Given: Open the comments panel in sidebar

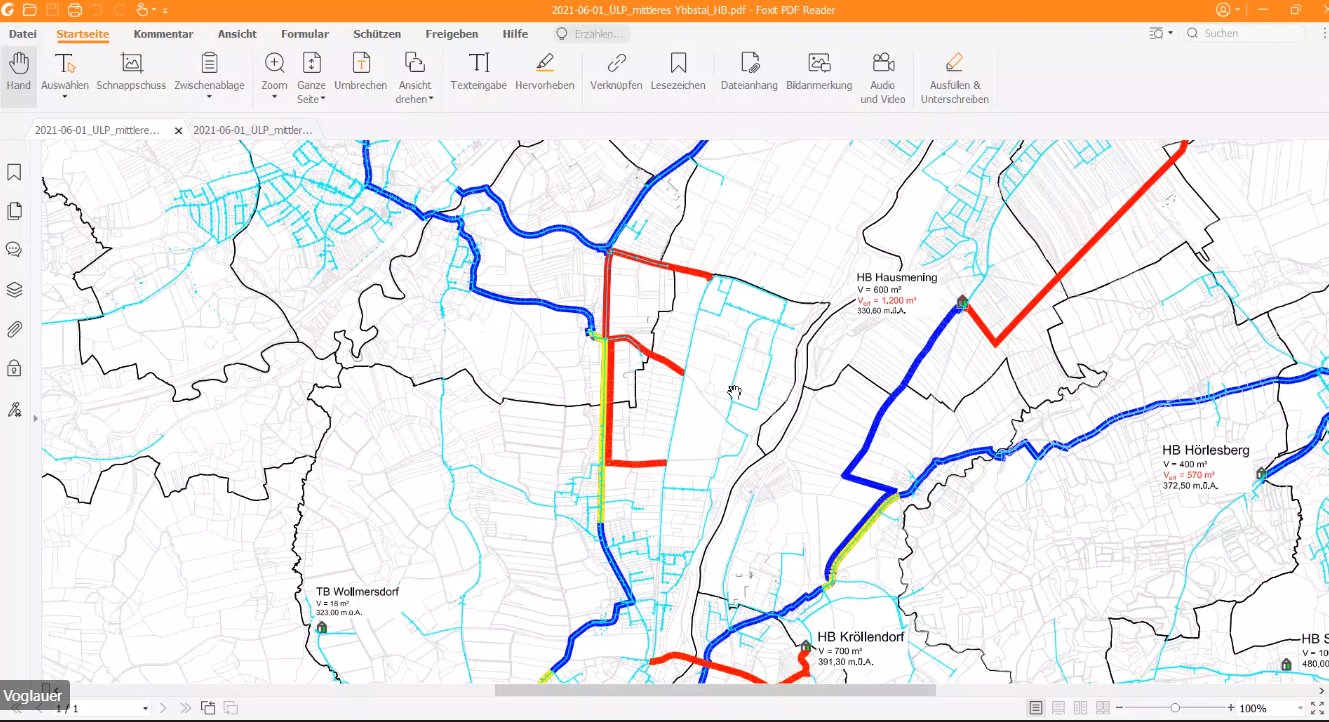Looking at the screenshot, I should [14, 250].
